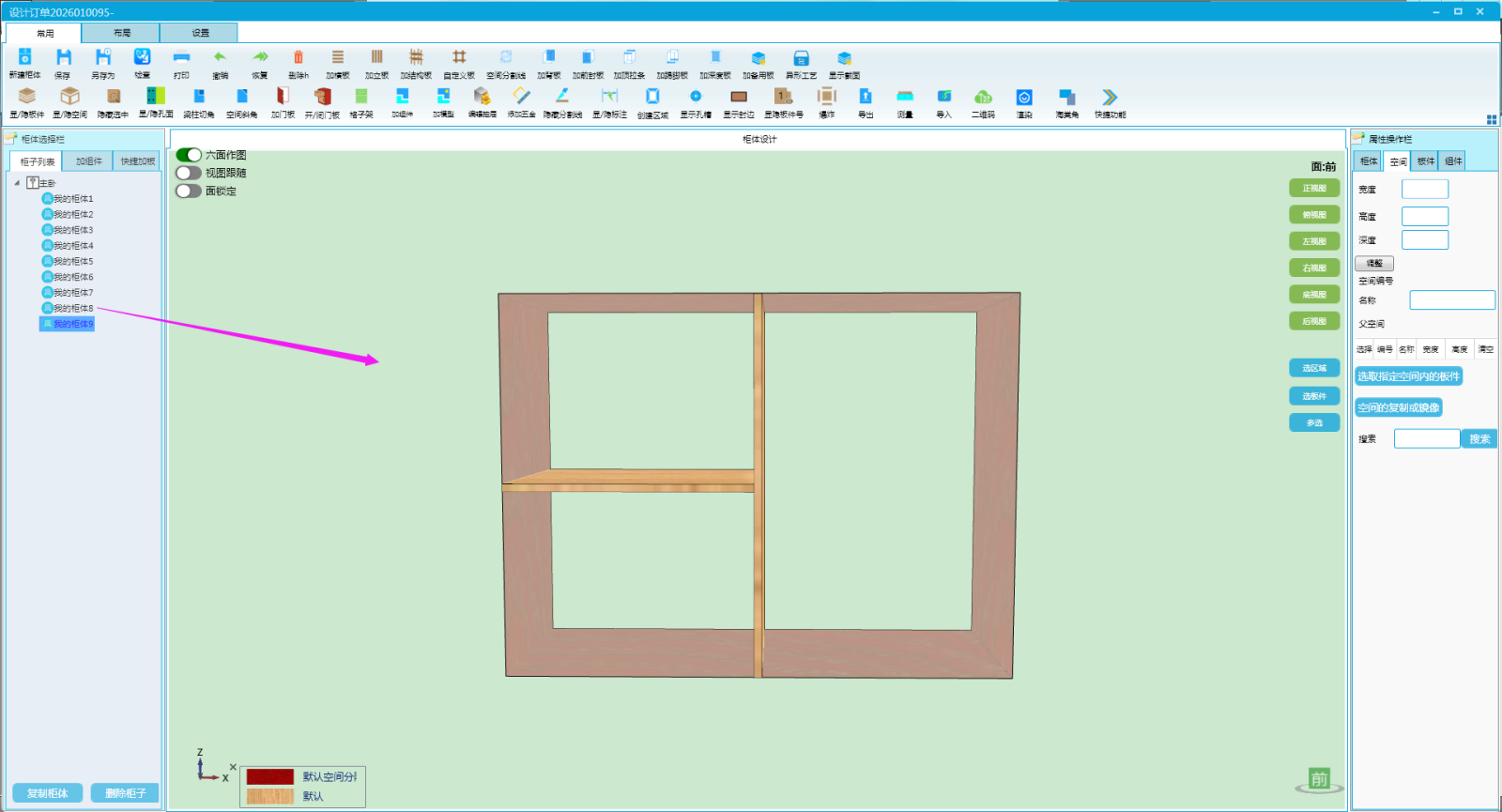
Task: Click the 加横板 (add horizontal board) icon
Action: pyautogui.click(x=338, y=58)
